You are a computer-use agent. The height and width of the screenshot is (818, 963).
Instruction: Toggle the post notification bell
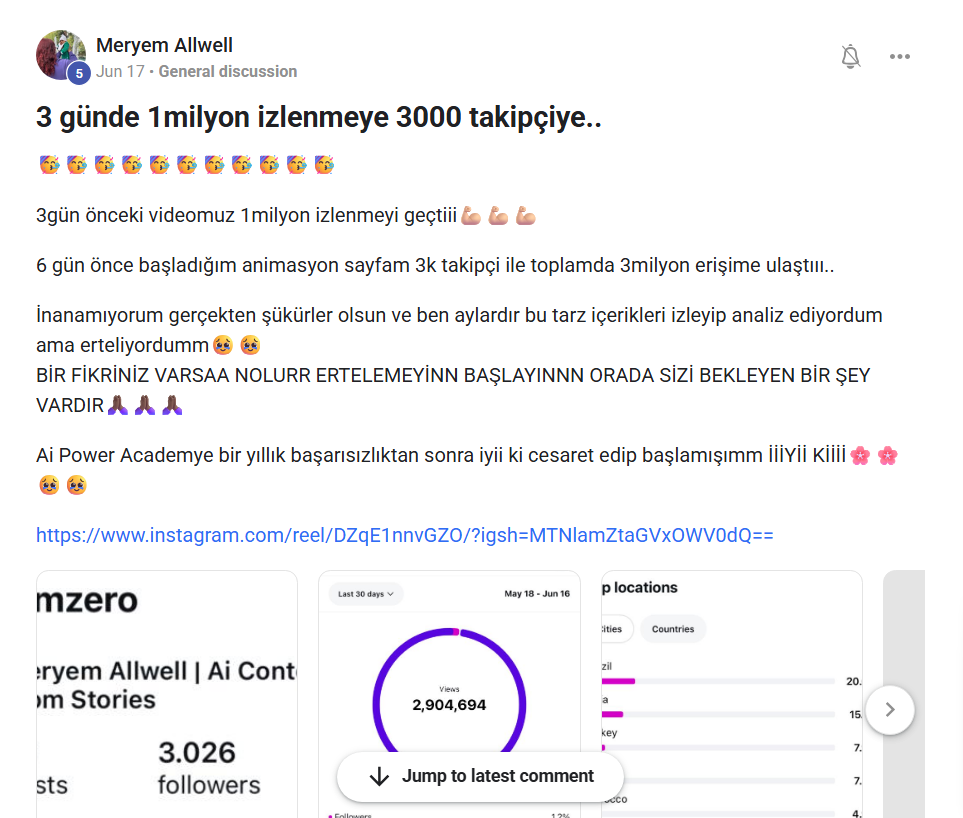pos(851,56)
